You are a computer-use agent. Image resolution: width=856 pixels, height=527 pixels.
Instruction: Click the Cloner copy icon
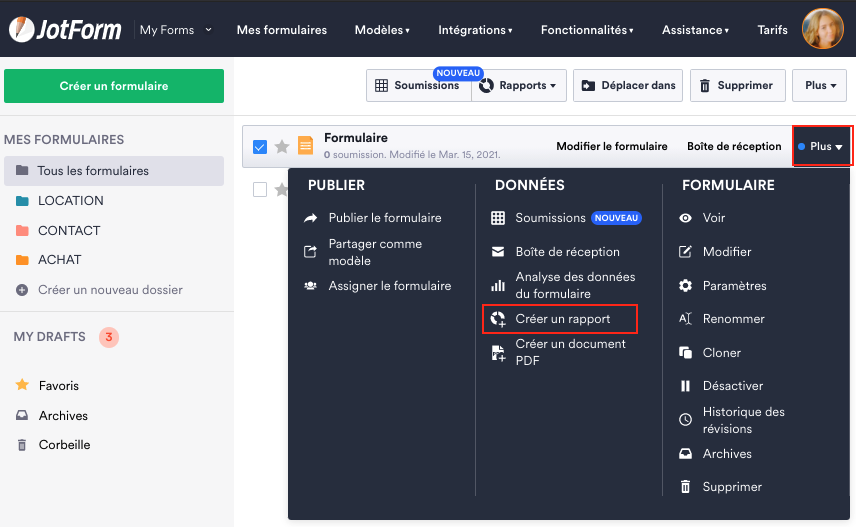[x=685, y=353]
